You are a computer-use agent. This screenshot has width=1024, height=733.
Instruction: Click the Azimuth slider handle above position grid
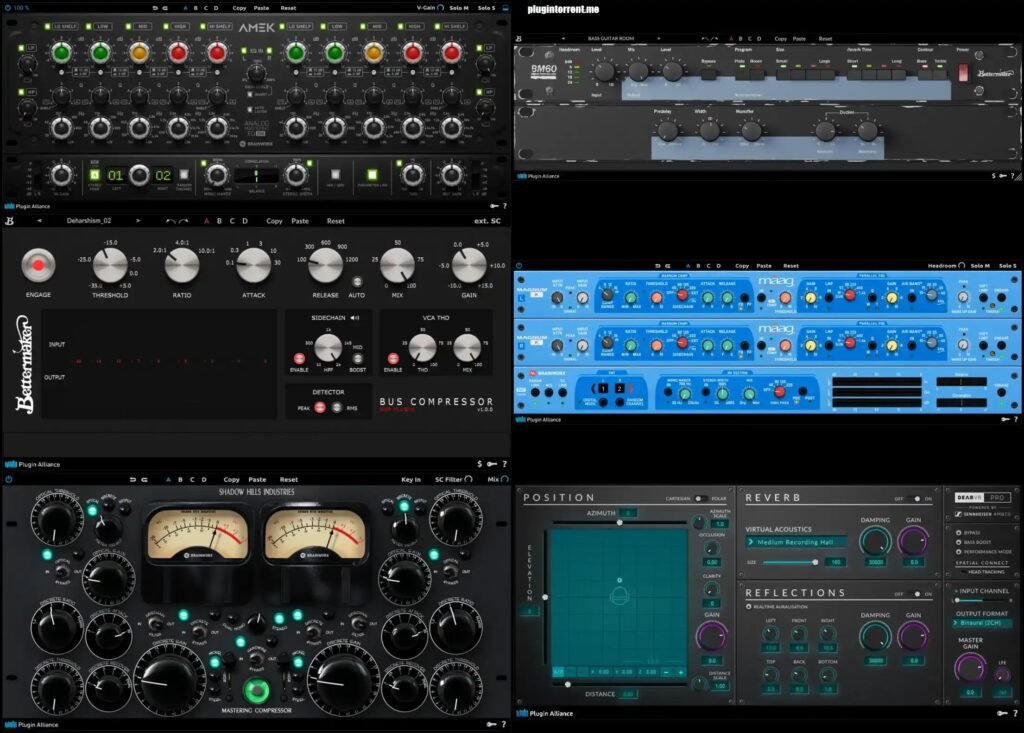pos(619,522)
